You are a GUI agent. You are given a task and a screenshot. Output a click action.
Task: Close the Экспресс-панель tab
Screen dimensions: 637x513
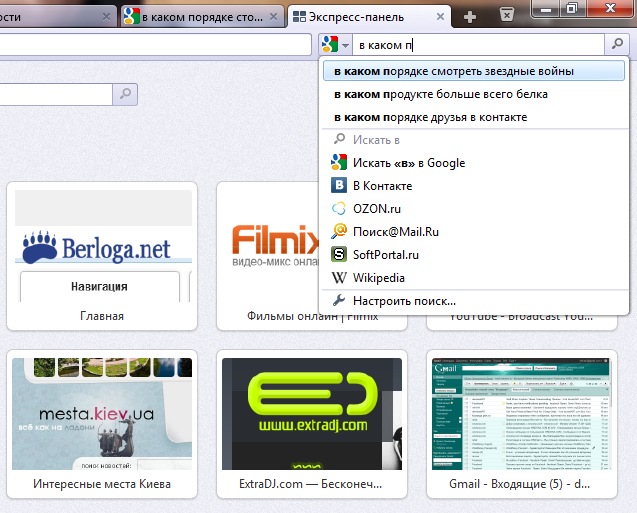(x=440, y=17)
